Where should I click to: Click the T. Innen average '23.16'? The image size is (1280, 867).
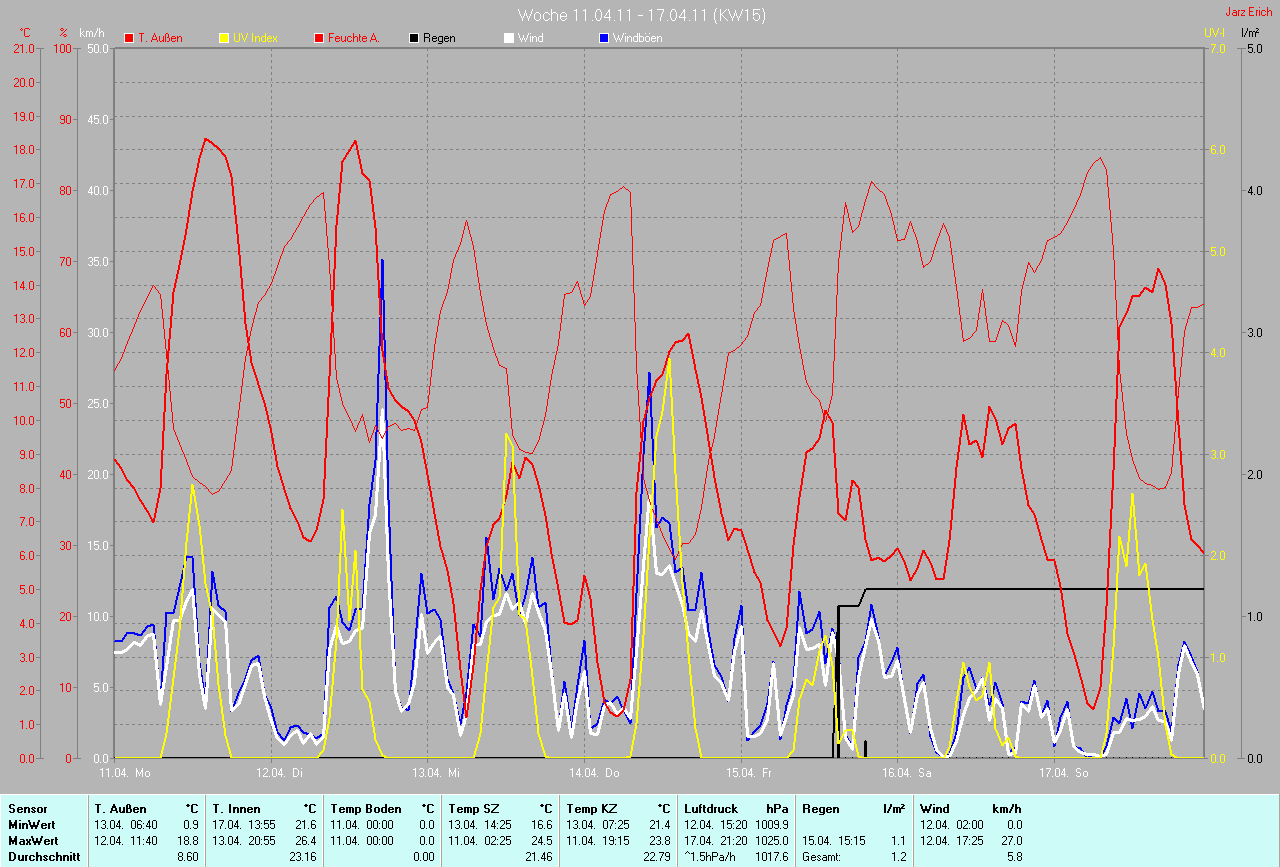tap(303, 857)
